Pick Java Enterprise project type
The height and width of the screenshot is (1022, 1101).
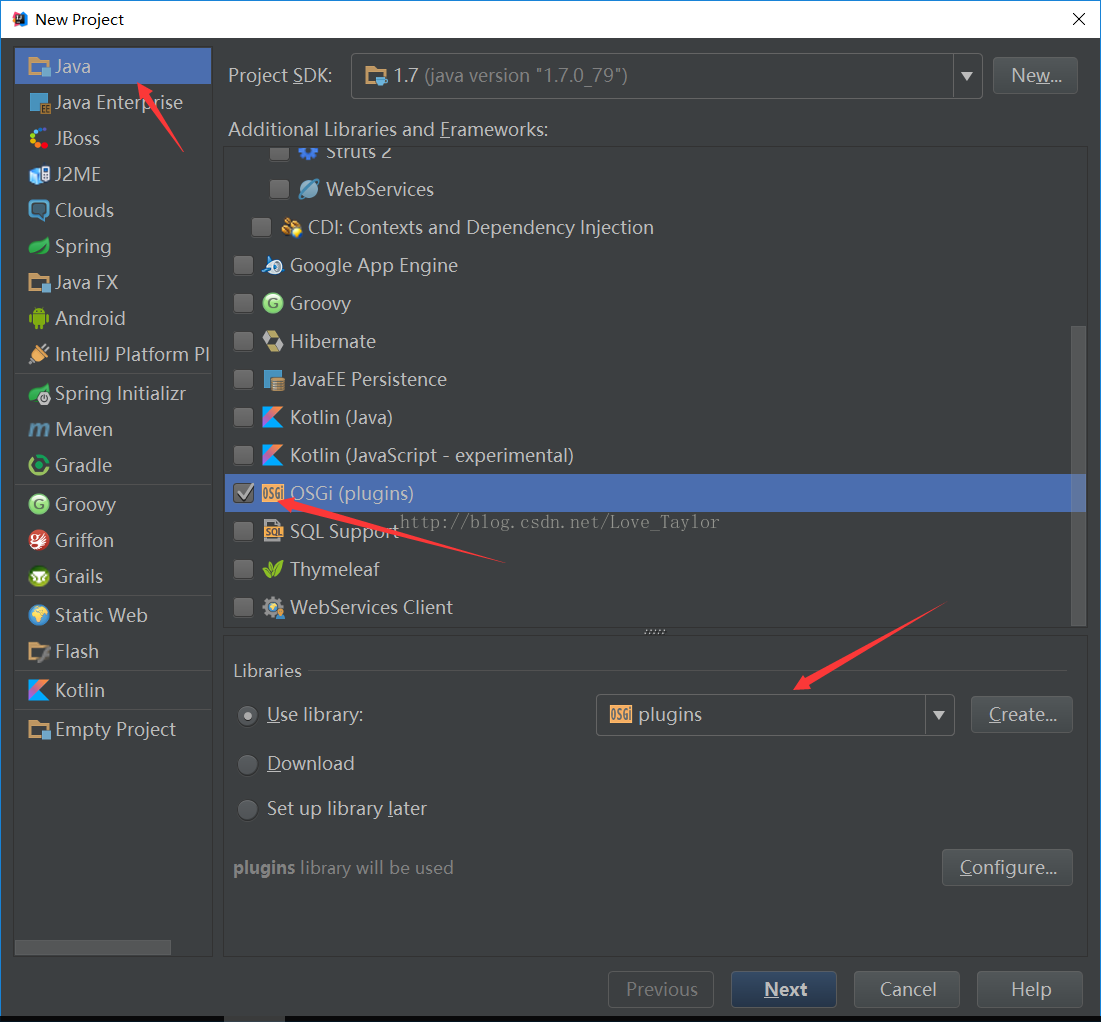point(112,103)
